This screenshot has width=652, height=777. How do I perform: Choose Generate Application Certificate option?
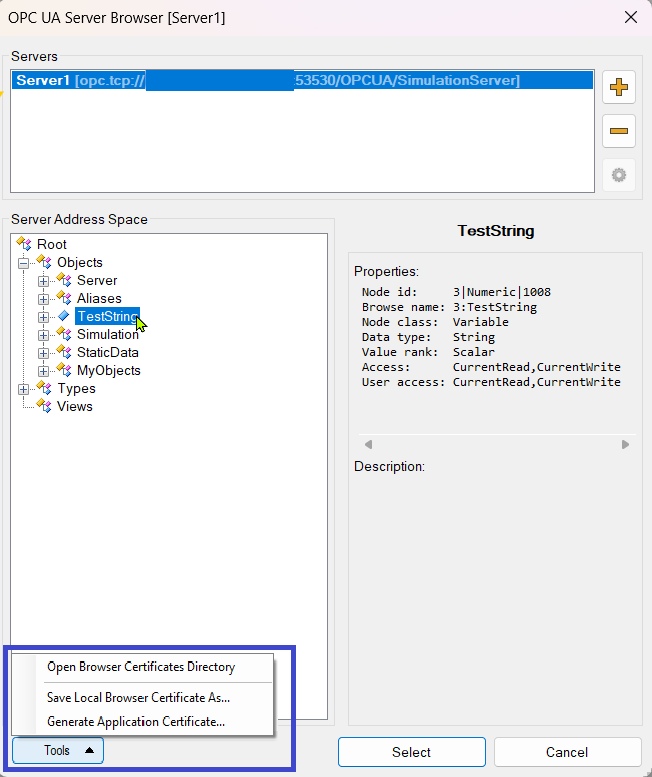(136, 721)
